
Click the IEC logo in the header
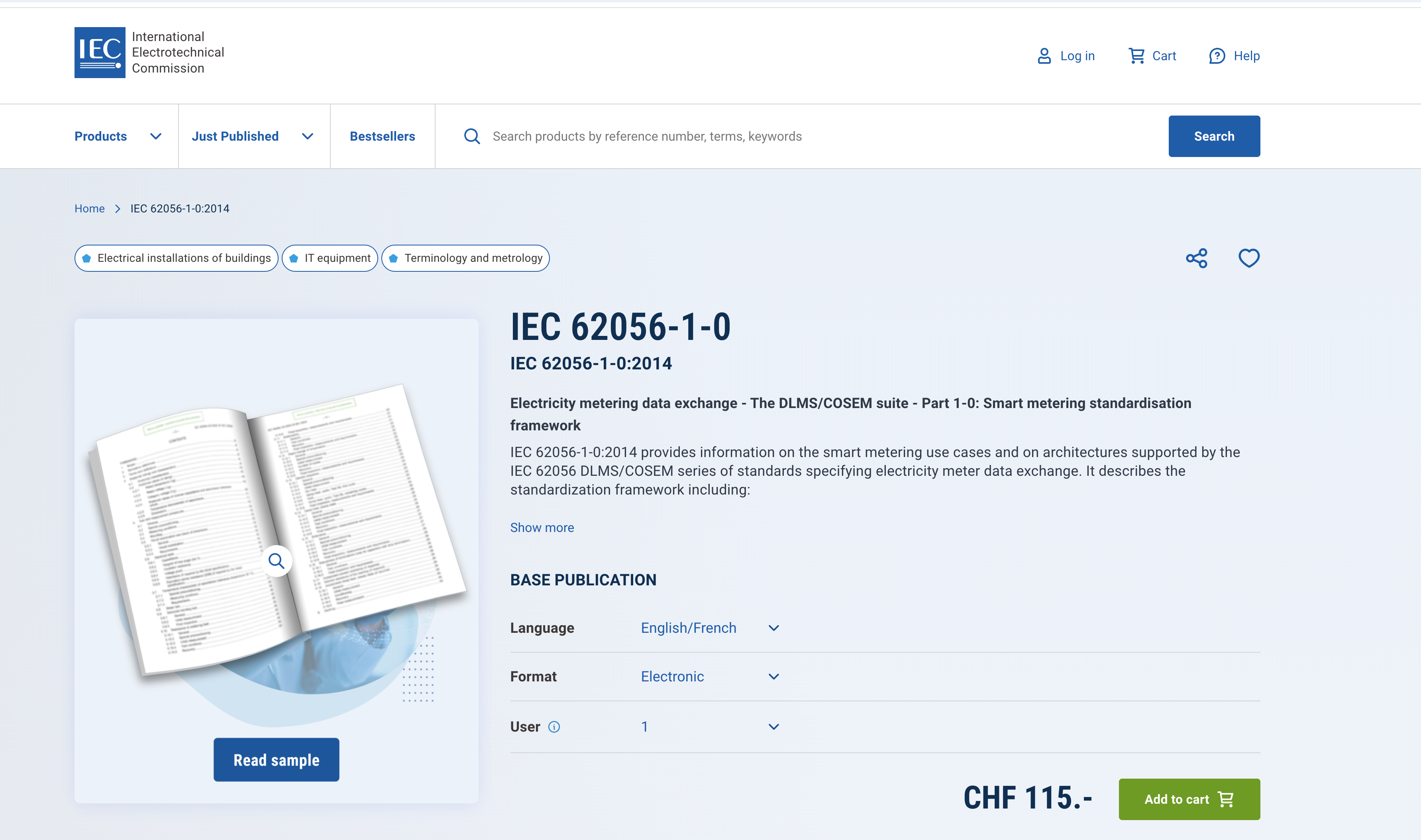100,53
